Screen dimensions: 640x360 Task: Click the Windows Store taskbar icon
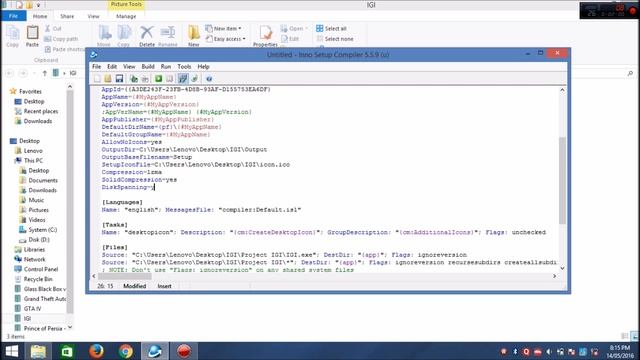(x=67, y=351)
